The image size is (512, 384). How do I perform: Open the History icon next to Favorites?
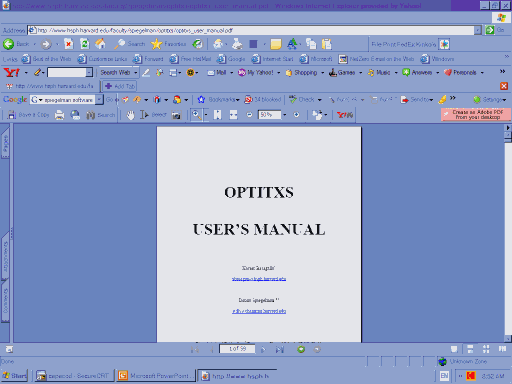pos(198,44)
